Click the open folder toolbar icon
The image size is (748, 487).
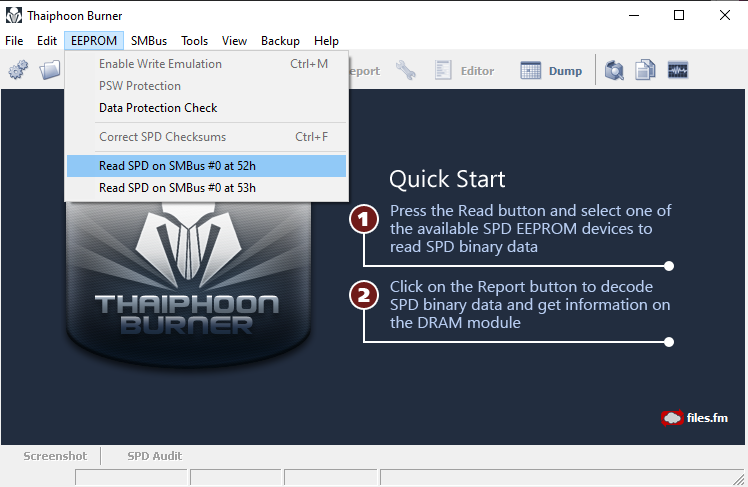tap(50, 71)
